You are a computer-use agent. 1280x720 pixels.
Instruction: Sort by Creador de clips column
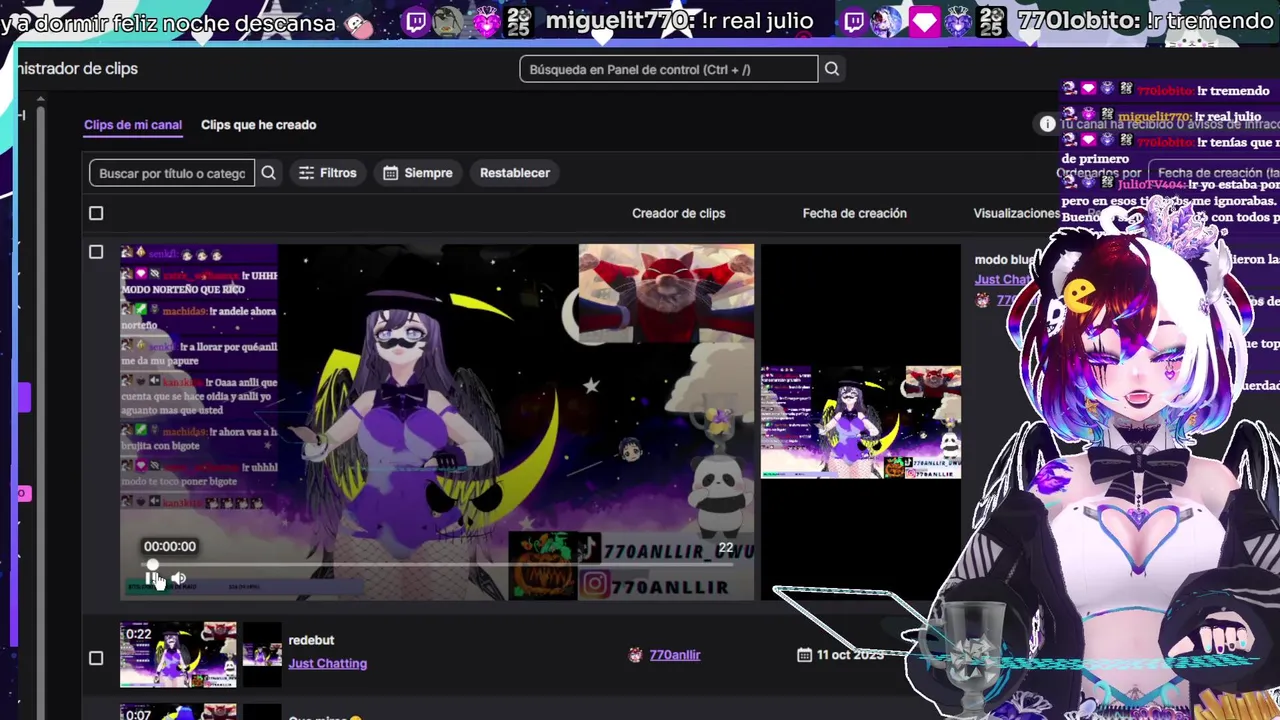678,213
